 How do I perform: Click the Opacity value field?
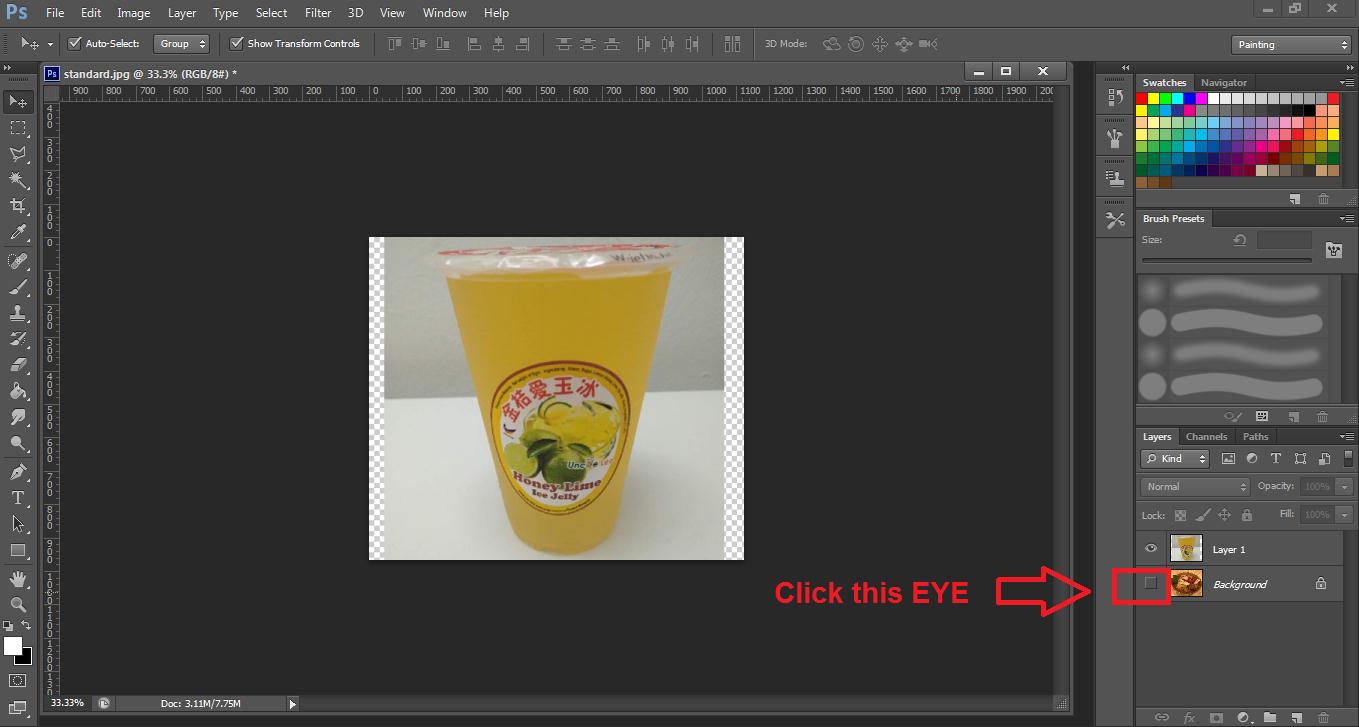coord(1316,487)
